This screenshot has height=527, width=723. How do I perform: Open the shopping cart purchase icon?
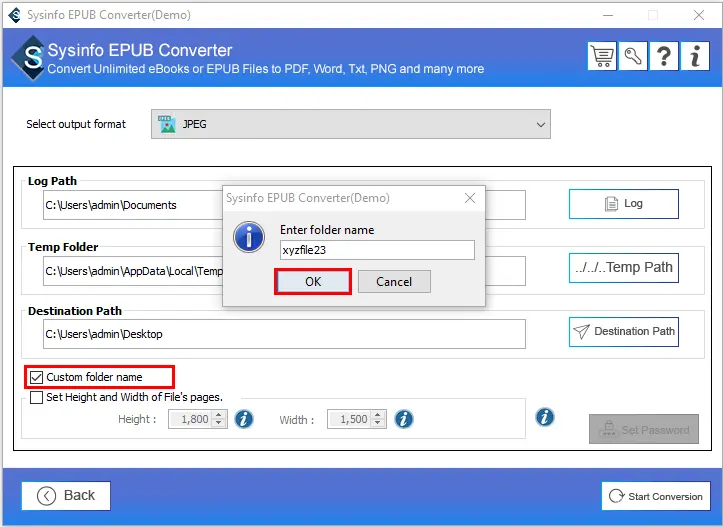coord(602,56)
